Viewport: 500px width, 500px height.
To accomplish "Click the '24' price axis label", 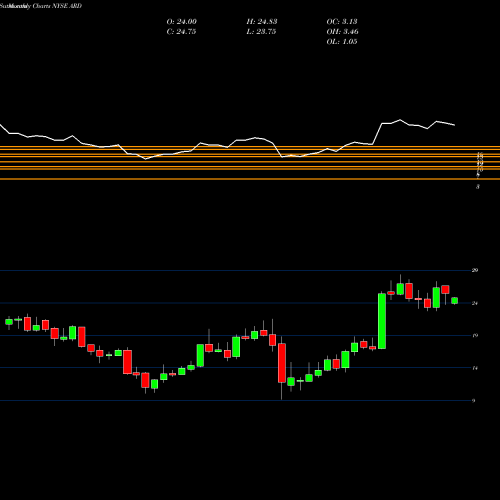I will [x=475, y=303].
